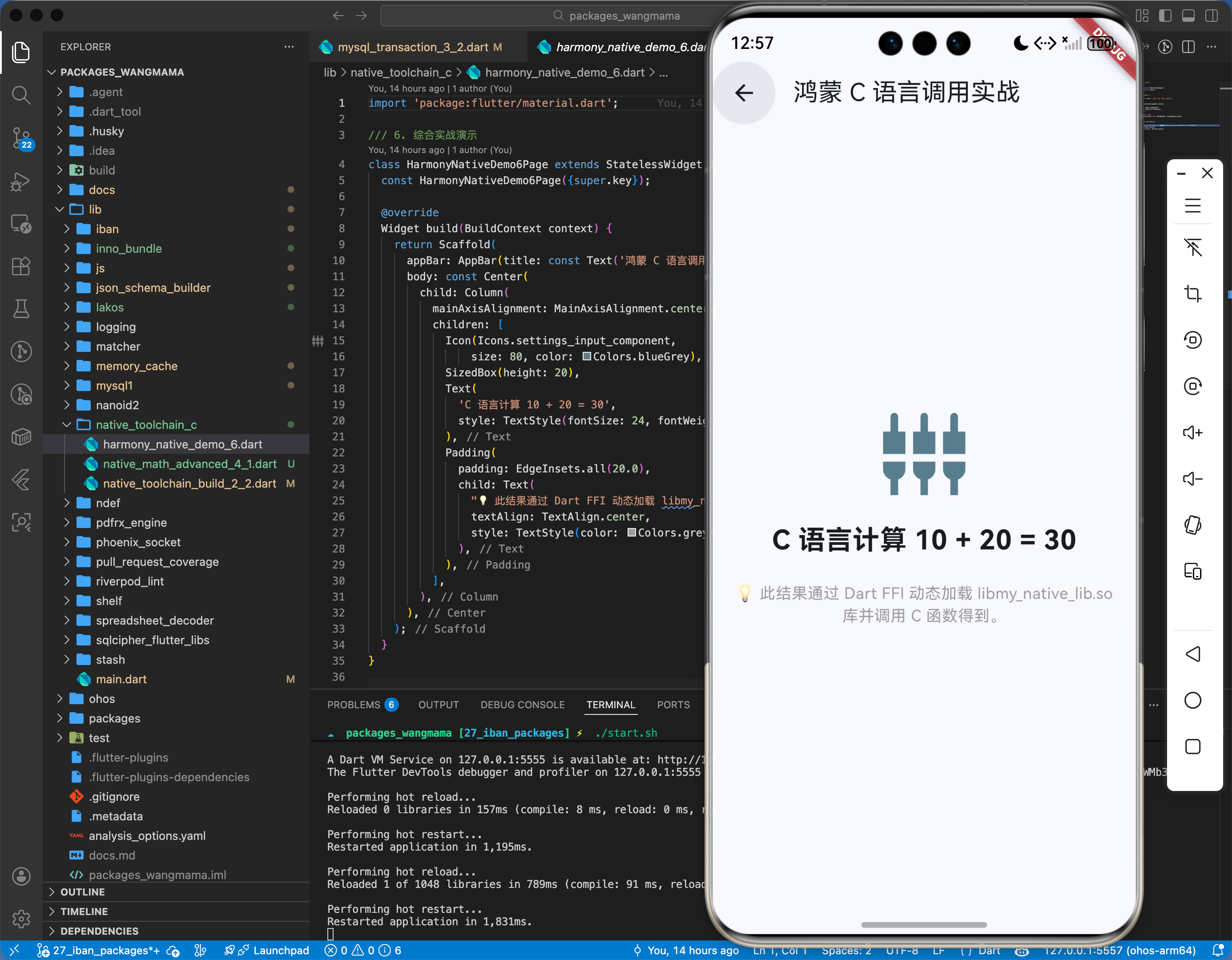Tap the emulator back triangle button
1232x960 pixels.
[x=1192, y=654]
